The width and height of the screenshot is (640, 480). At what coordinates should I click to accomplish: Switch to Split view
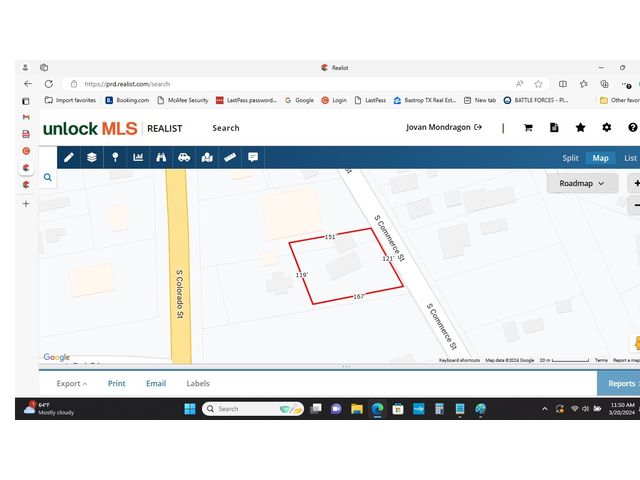click(570, 158)
